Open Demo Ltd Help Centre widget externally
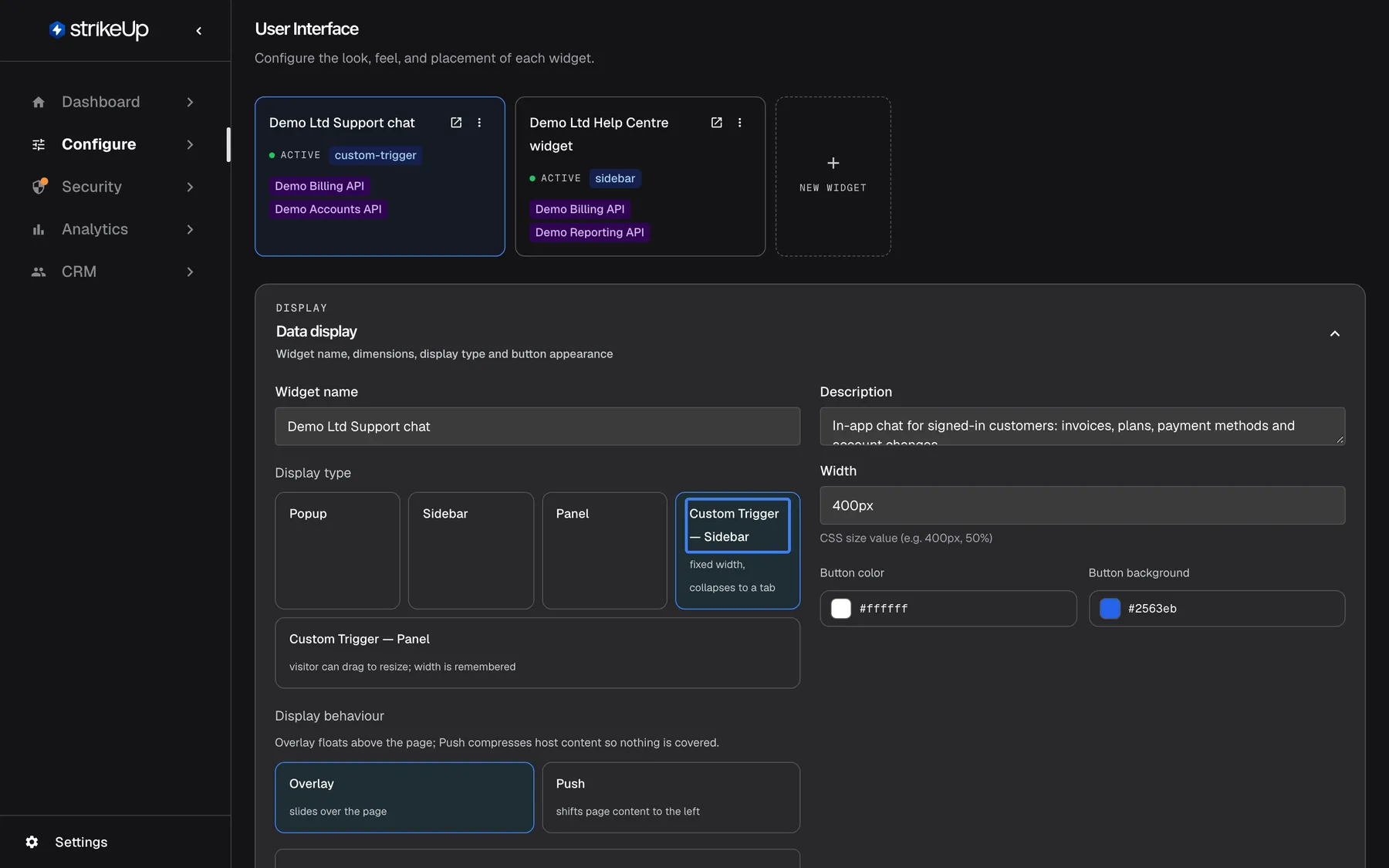The width and height of the screenshot is (1389, 868). pyautogui.click(x=716, y=123)
